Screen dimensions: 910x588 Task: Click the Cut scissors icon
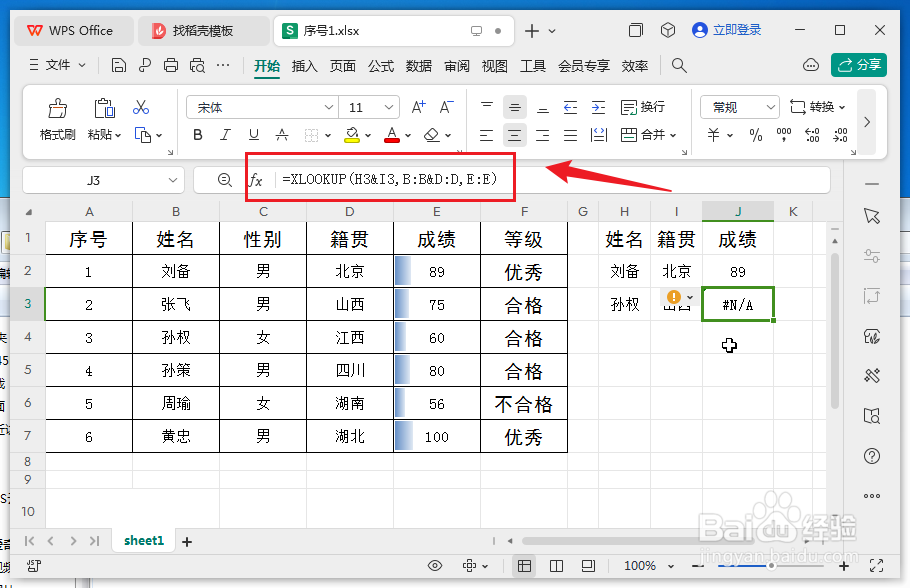(142, 105)
